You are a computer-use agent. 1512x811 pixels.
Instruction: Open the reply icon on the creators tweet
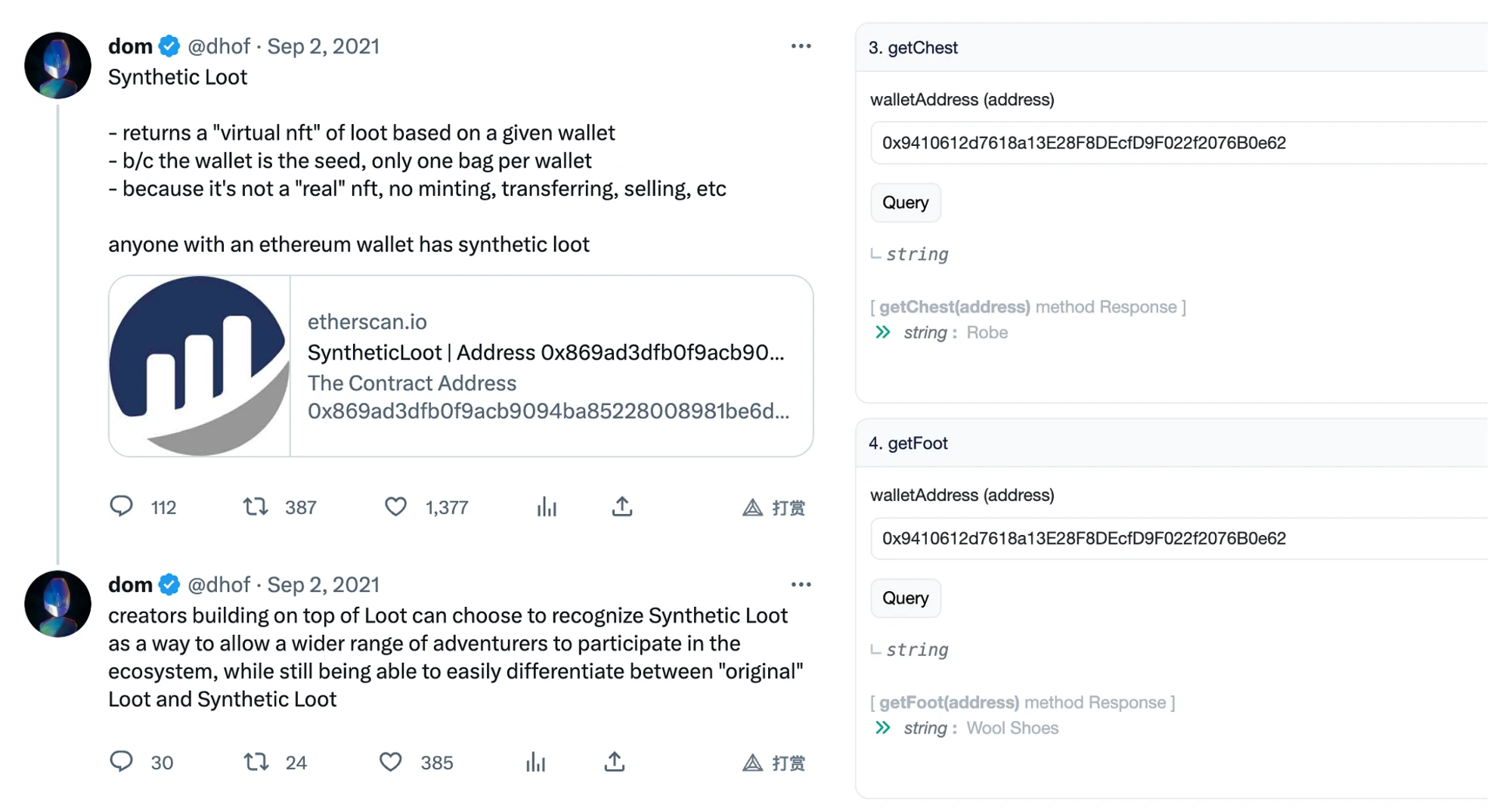coord(122,763)
